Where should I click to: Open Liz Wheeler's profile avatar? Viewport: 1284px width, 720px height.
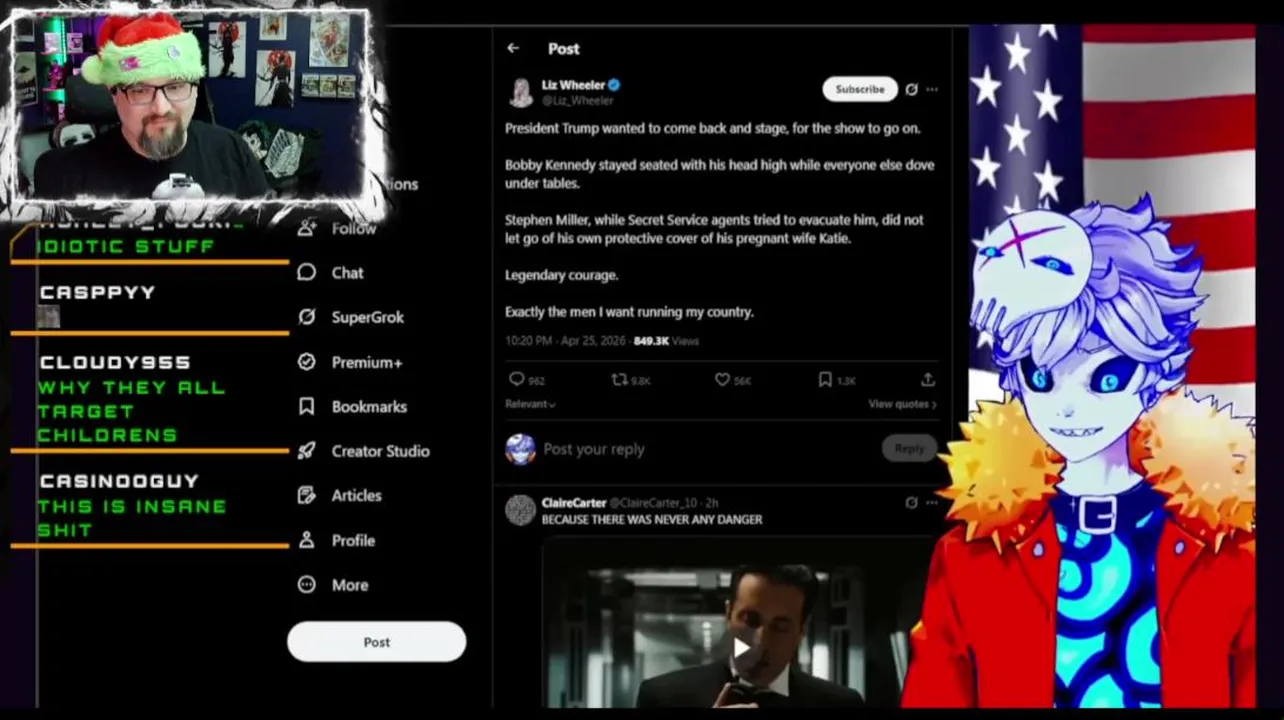(x=521, y=92)
